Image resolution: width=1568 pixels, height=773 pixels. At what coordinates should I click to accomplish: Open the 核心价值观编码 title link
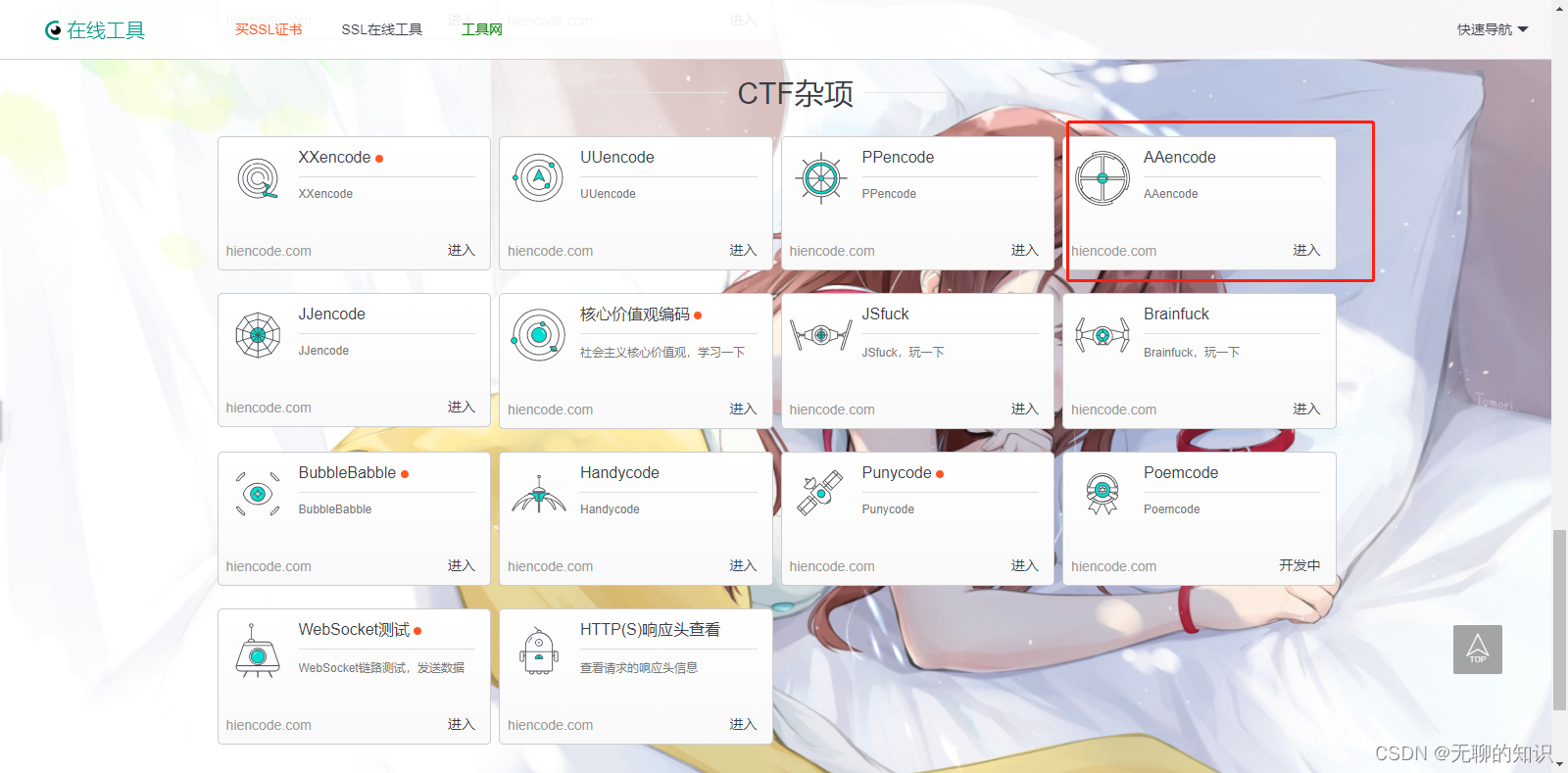[635, 314]
